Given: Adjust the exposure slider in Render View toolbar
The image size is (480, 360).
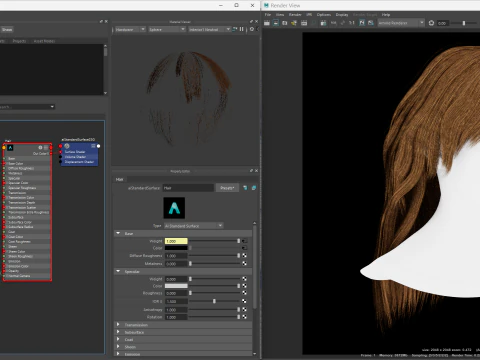Looking at the screenshot, I should [x=464, y=23].
